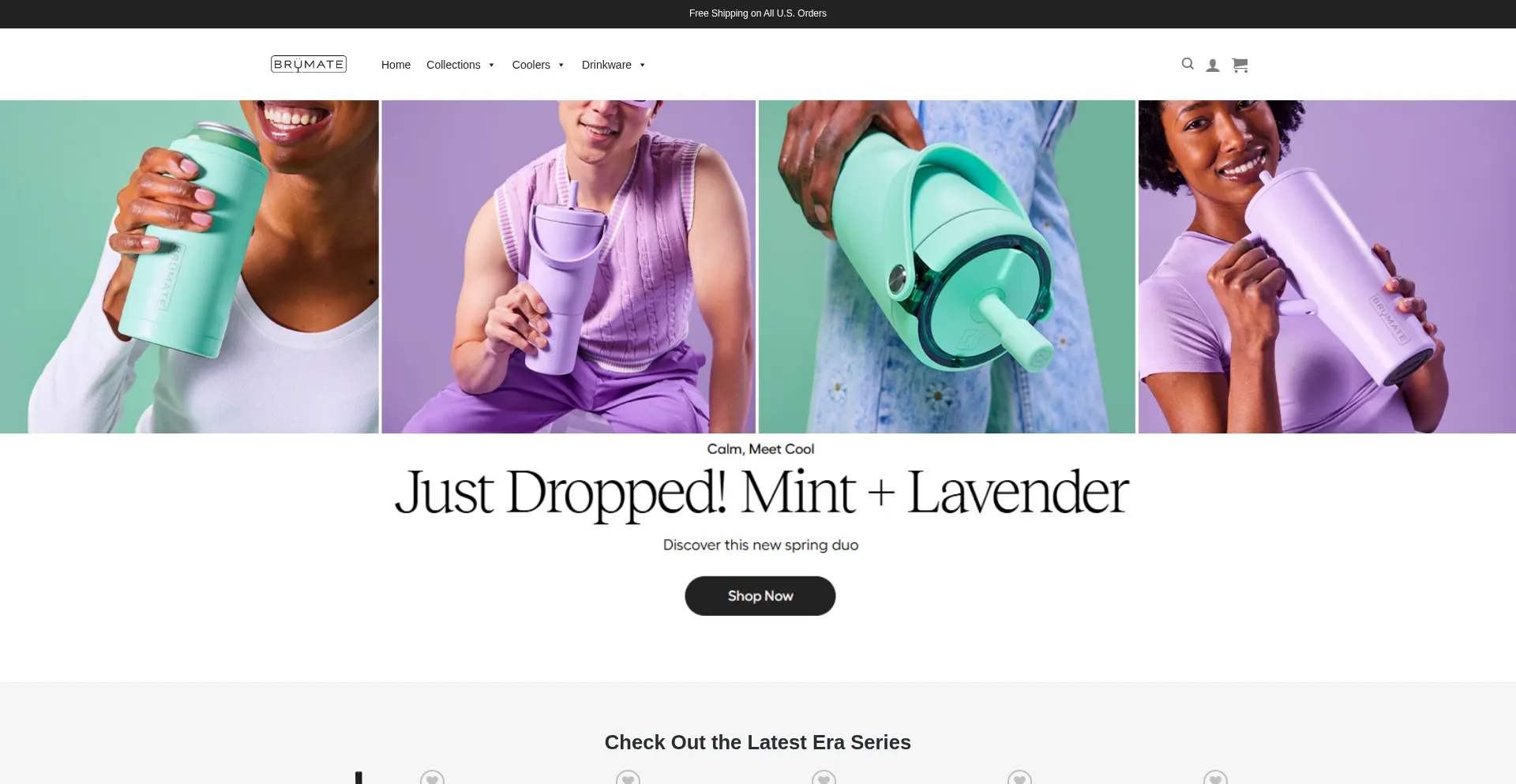Open the lavender bottle woman image

point(1327,267)
